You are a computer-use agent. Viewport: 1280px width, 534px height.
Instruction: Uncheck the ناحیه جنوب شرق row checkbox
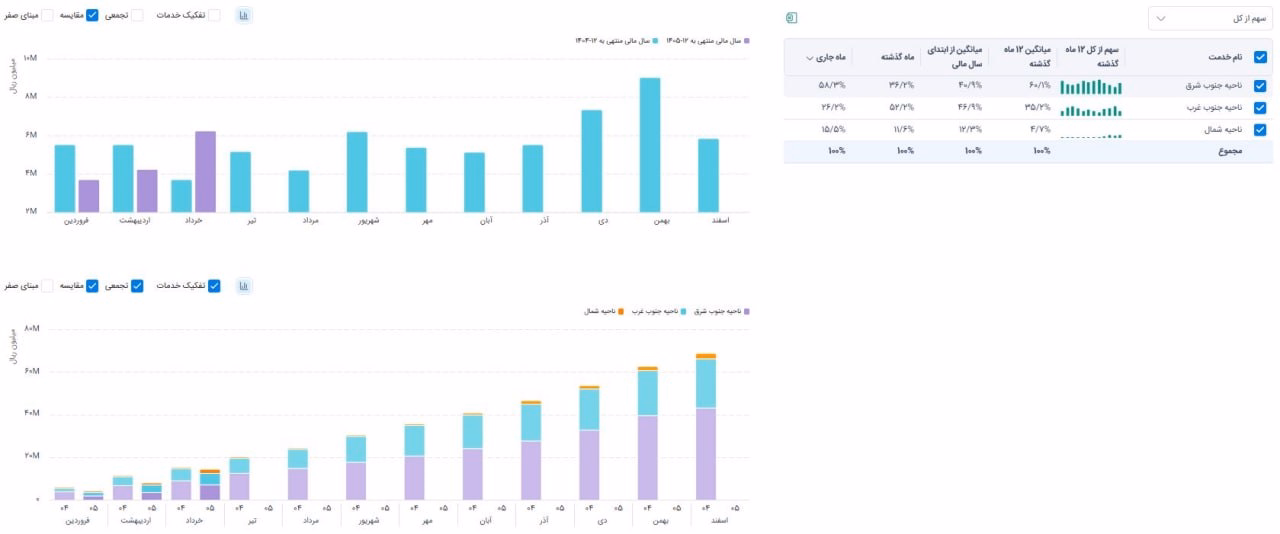point(1260,86)
